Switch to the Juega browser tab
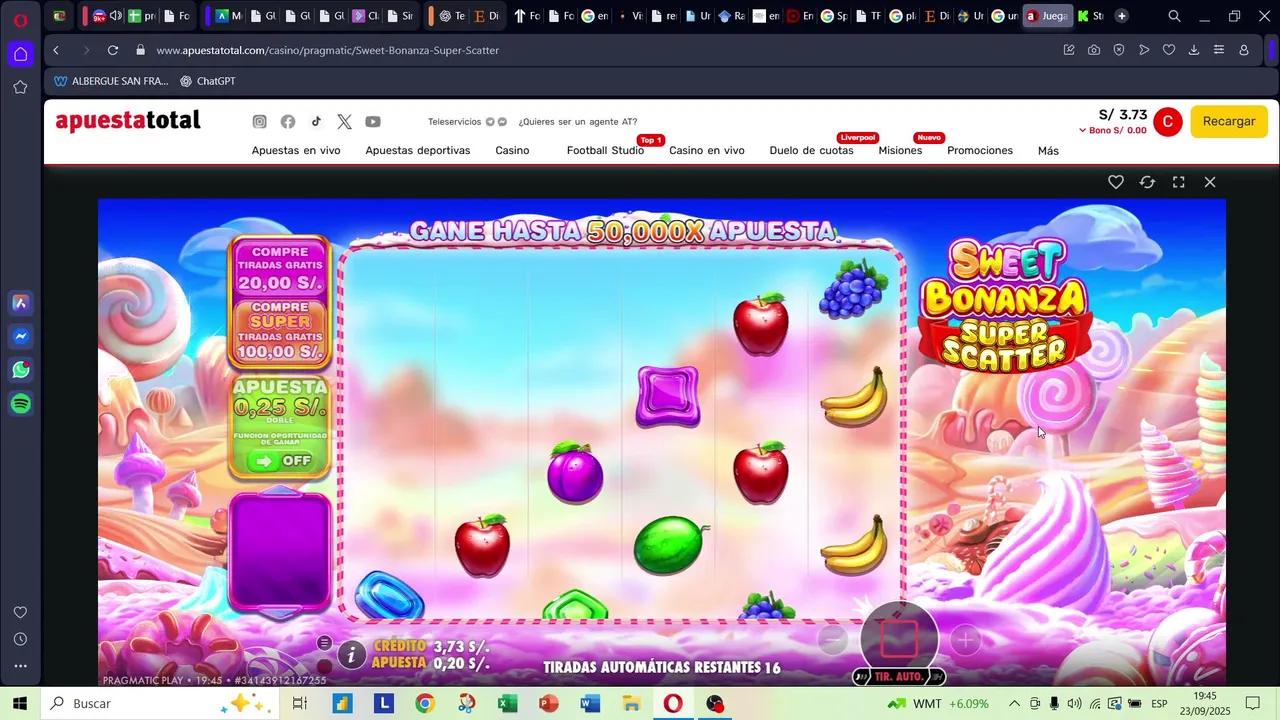The image size is (1280, 720). click(x=1048, y=16)
